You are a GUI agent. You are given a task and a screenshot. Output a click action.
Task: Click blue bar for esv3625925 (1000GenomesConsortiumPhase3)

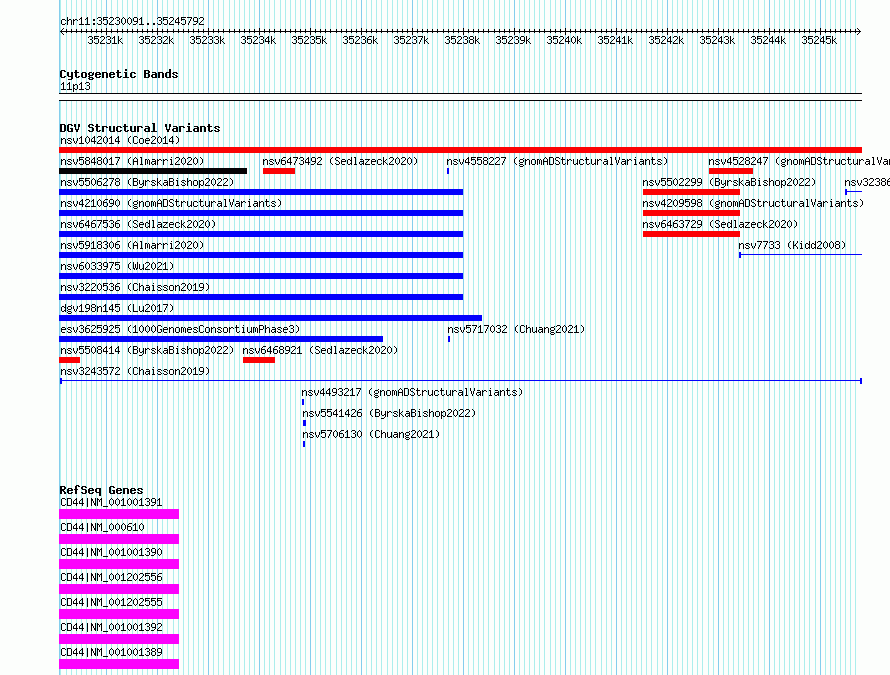(221, 339)
